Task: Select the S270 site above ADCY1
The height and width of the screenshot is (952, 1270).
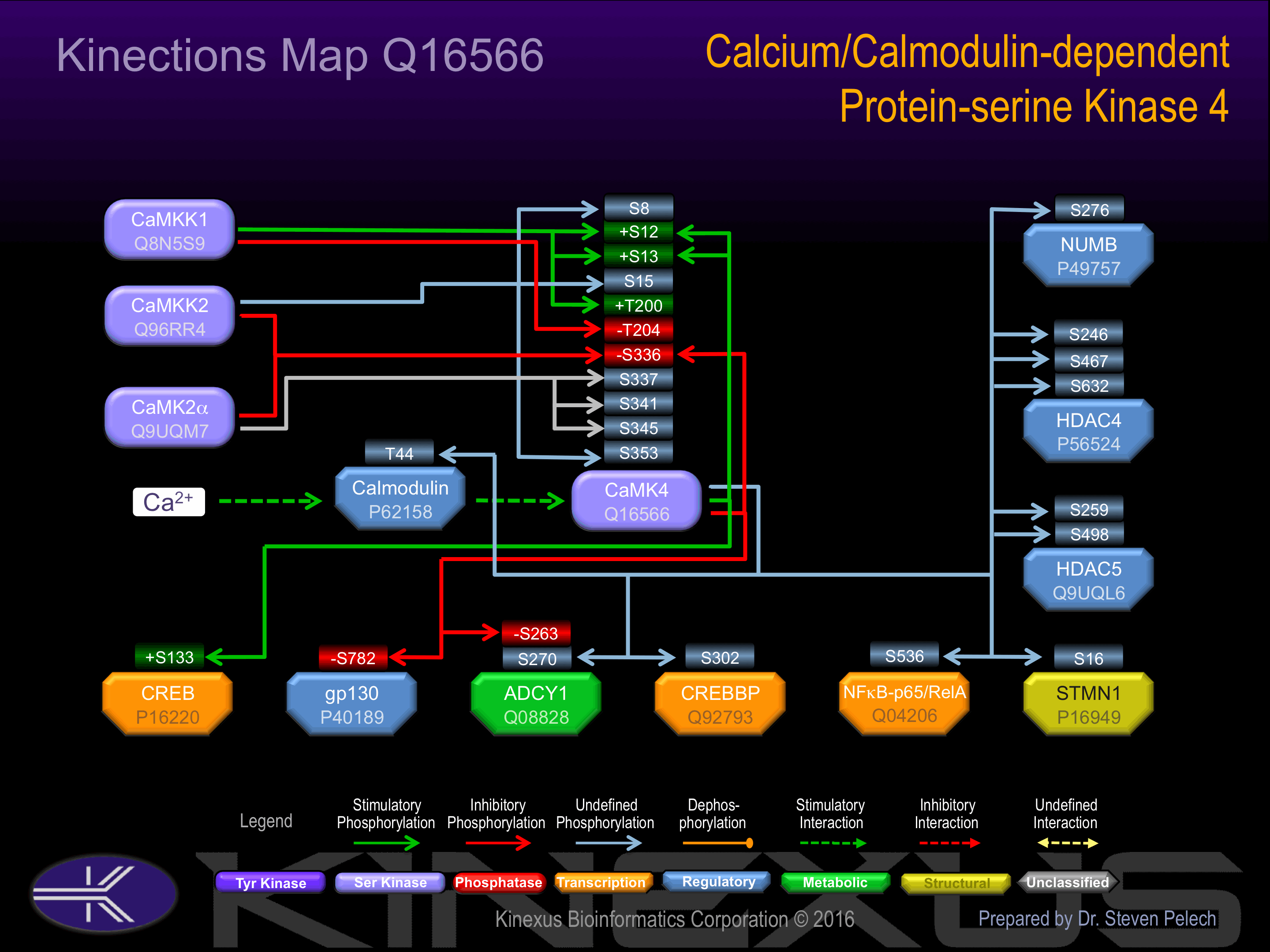Action: (537, 659)
